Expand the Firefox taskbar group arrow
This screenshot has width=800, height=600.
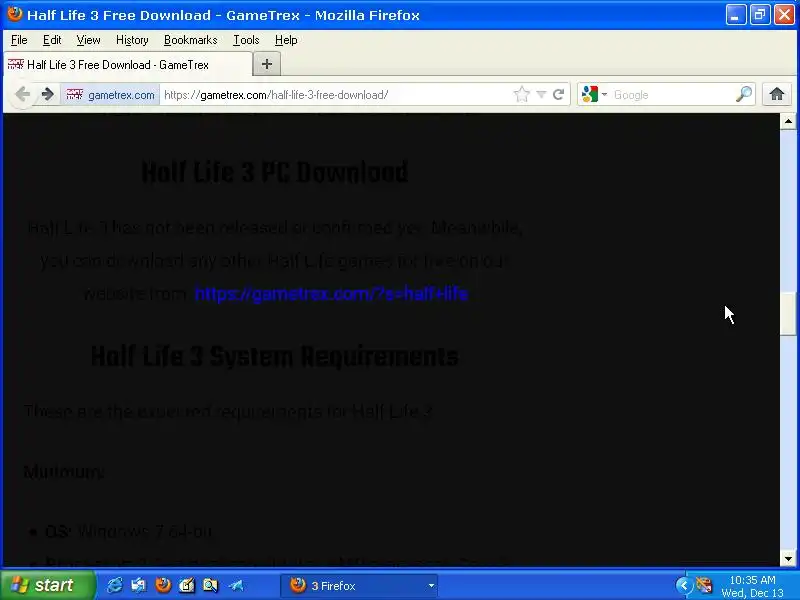tap(431, 586)
